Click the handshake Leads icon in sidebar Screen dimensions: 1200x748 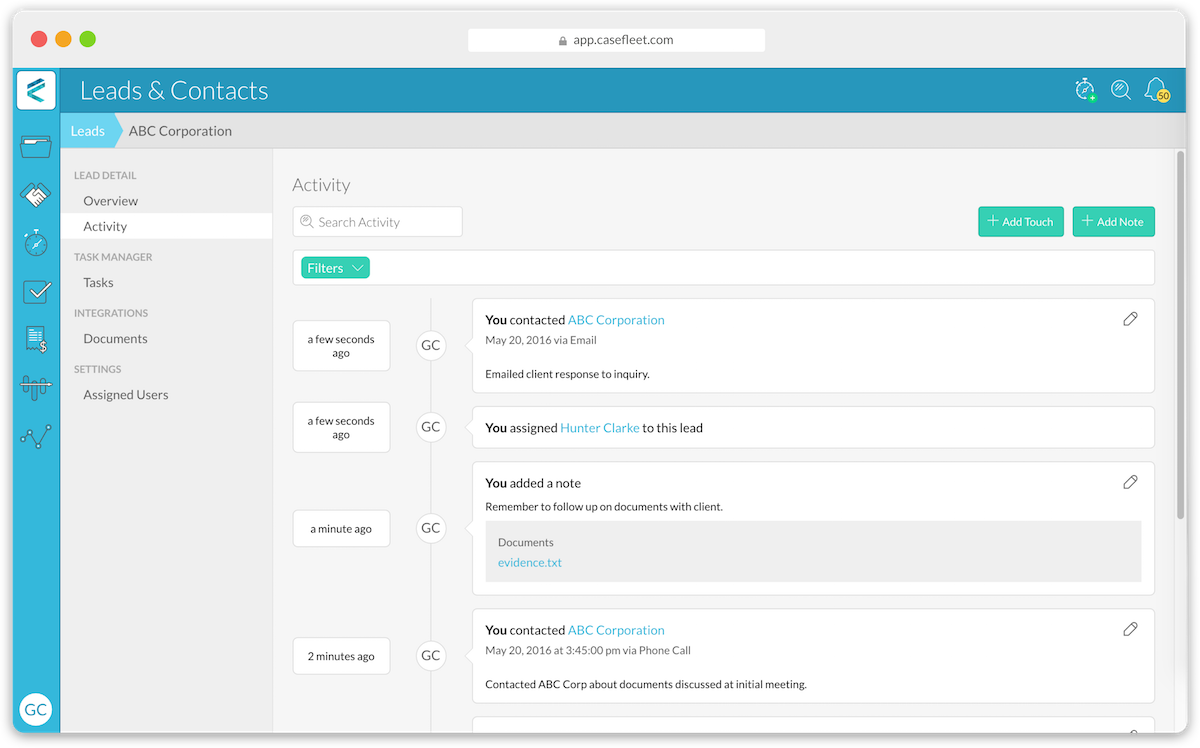36,195
